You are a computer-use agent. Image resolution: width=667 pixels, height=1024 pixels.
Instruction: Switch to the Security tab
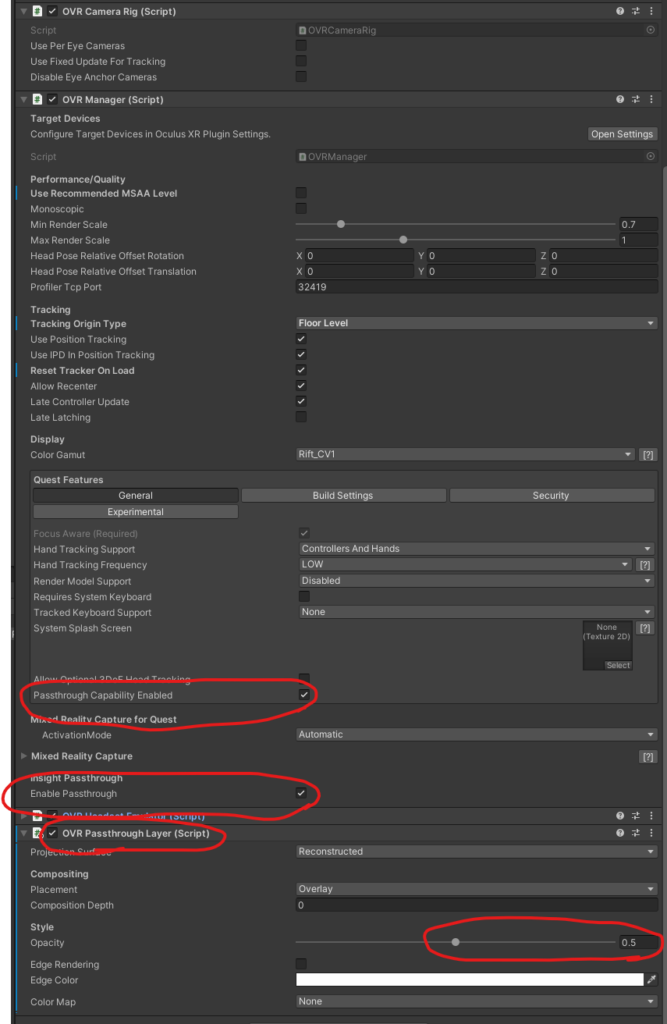pyautogui.click(x=550, y=496)
